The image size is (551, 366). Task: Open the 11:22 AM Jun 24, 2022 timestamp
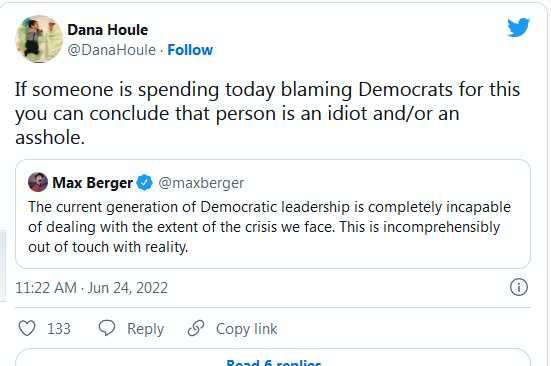click(91, 288)
